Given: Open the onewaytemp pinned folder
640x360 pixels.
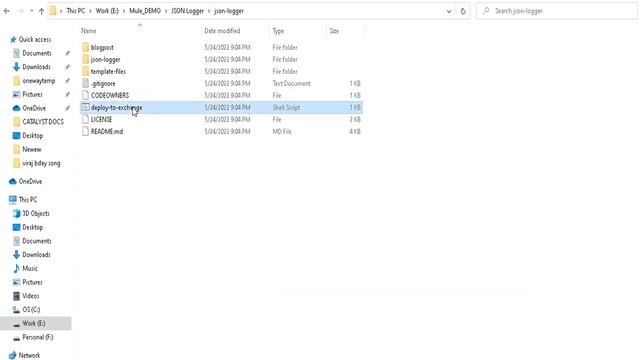Looking at the screenshot, I should point(38,81).
